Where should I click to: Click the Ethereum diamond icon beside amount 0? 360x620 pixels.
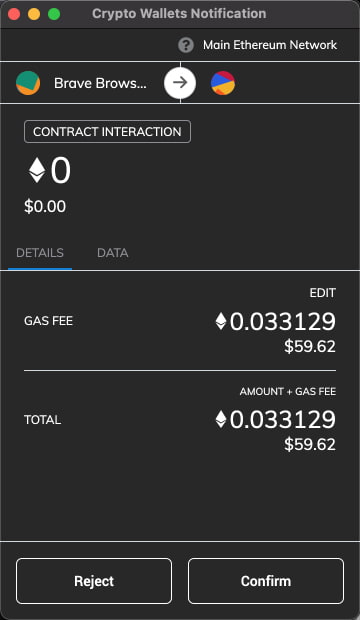pos(37,170)
